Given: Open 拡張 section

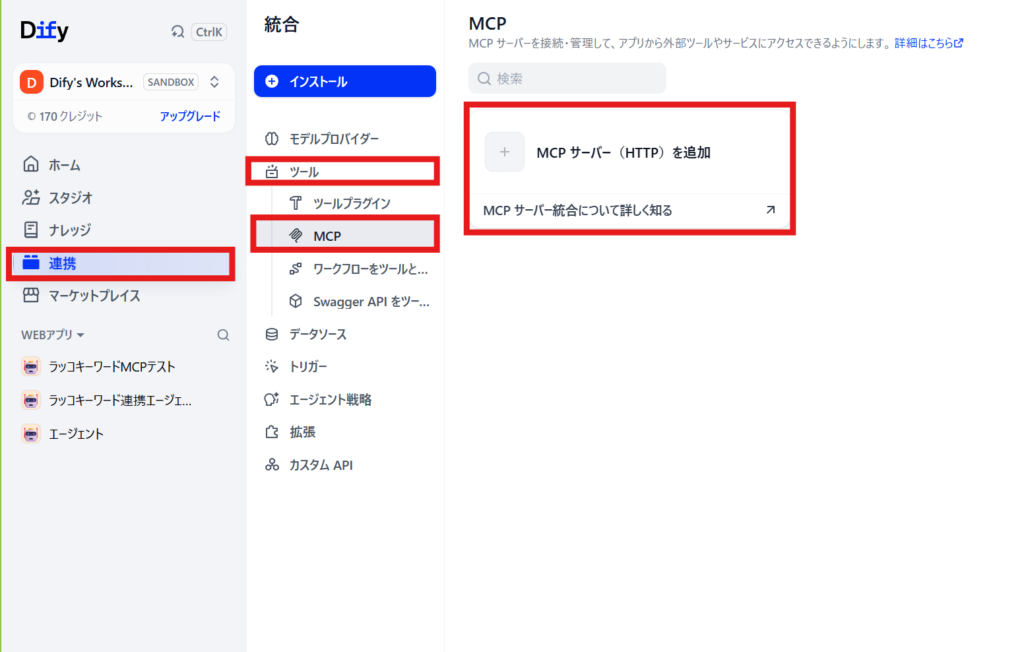Looking at the screenshot, I should pos(345,432).
